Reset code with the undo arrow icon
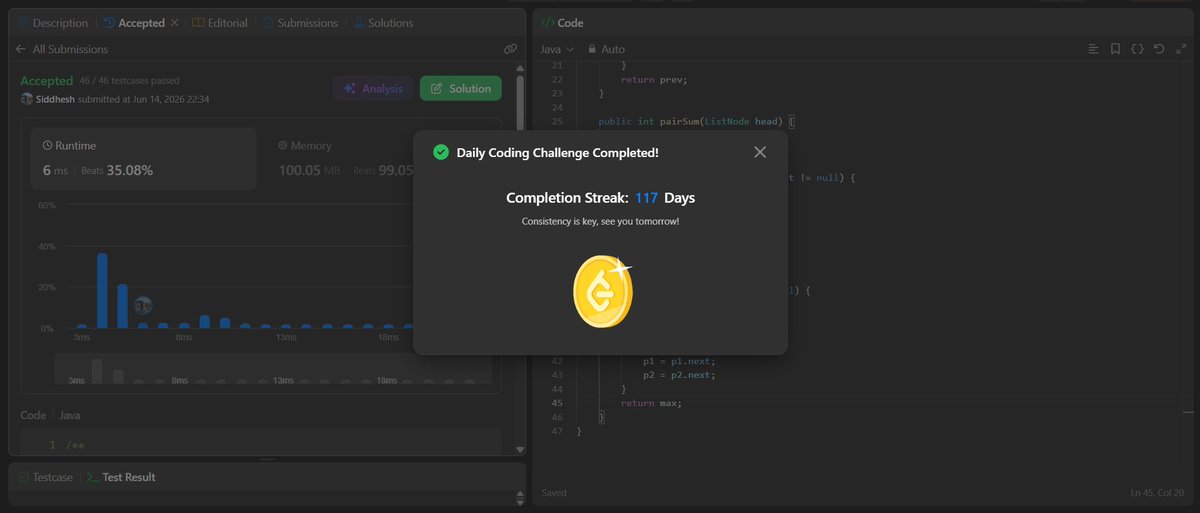 pos(1159,48)
